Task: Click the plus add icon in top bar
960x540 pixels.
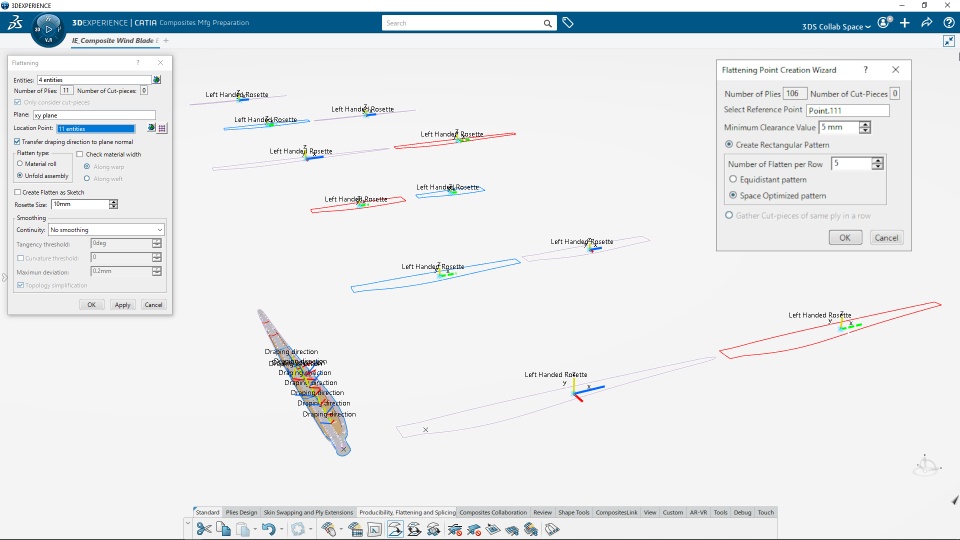Action: 905,23
